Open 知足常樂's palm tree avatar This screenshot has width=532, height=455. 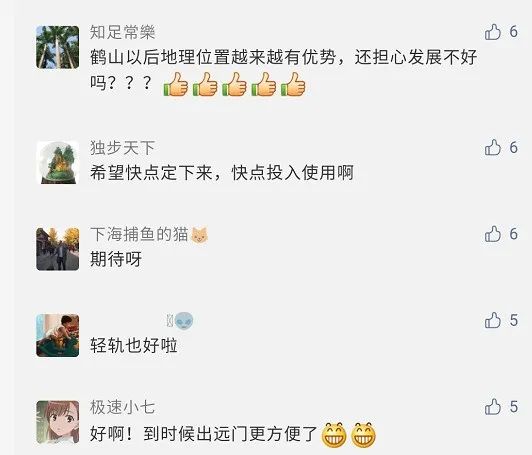click(x=58, y=47)
